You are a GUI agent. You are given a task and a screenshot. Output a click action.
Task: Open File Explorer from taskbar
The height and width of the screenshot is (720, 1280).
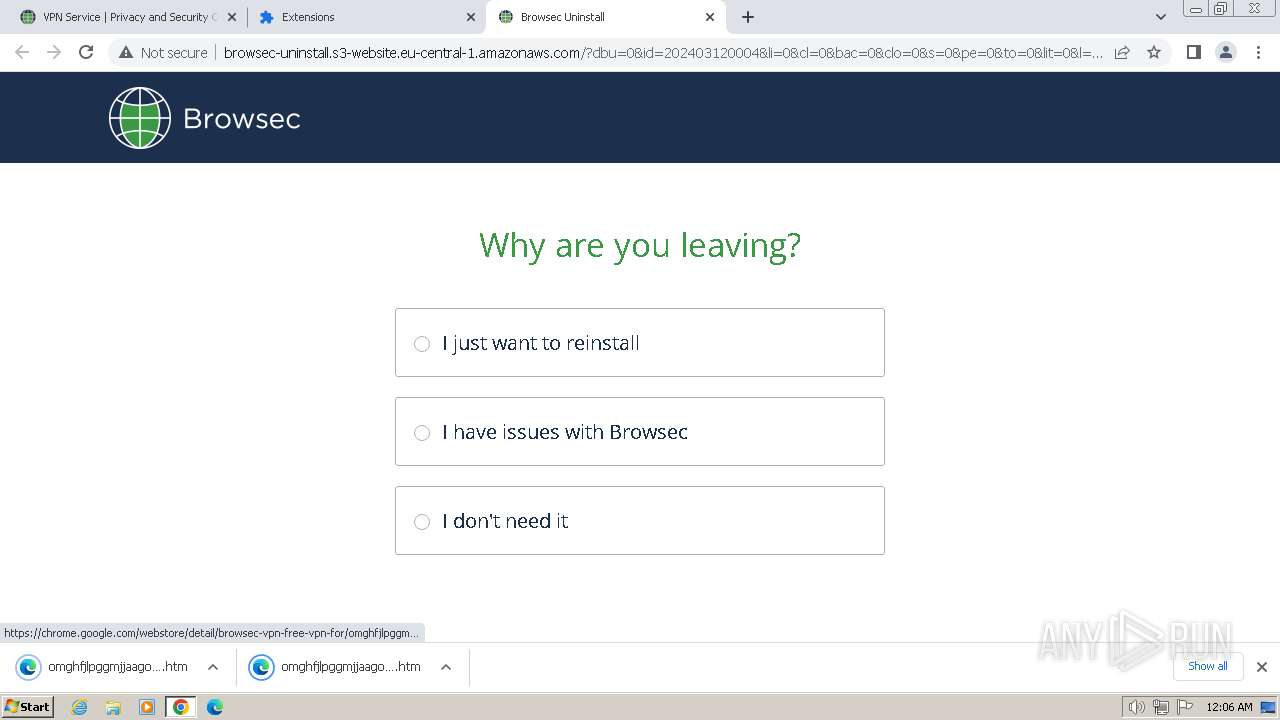[x=113, y=707]
